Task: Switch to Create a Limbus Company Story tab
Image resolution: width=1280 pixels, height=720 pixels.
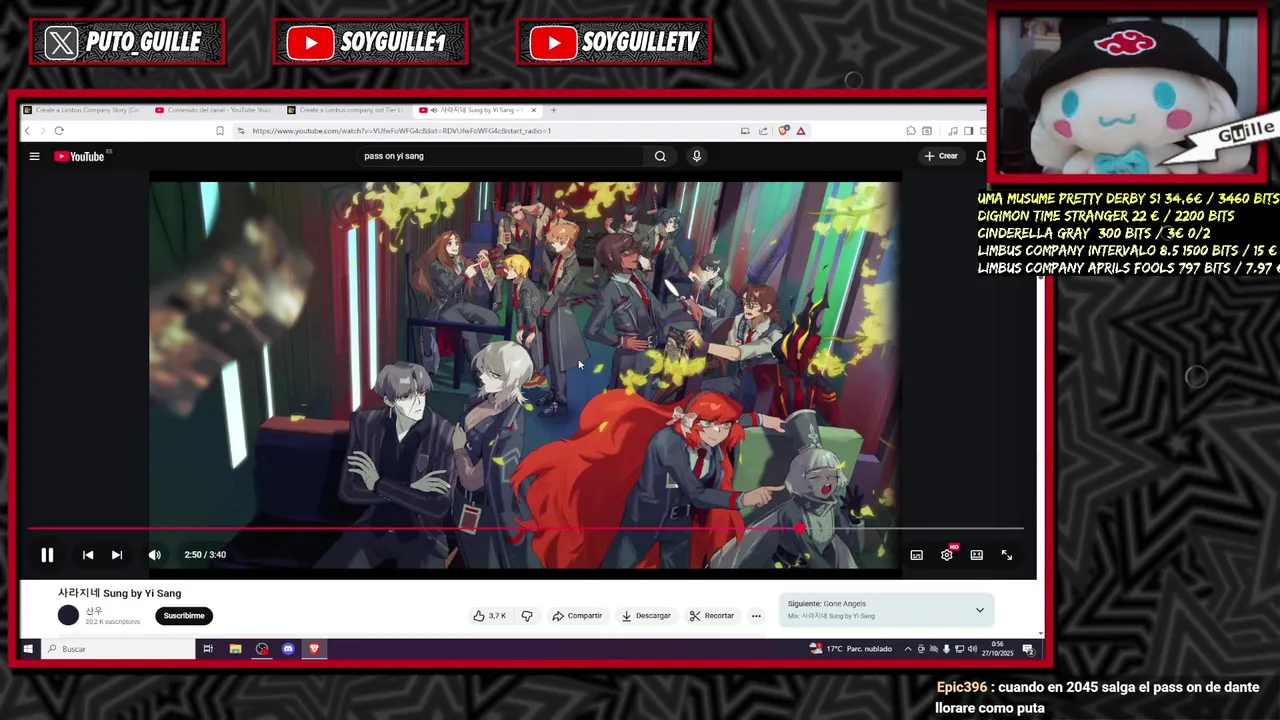Action: click(x=82, y=110)
